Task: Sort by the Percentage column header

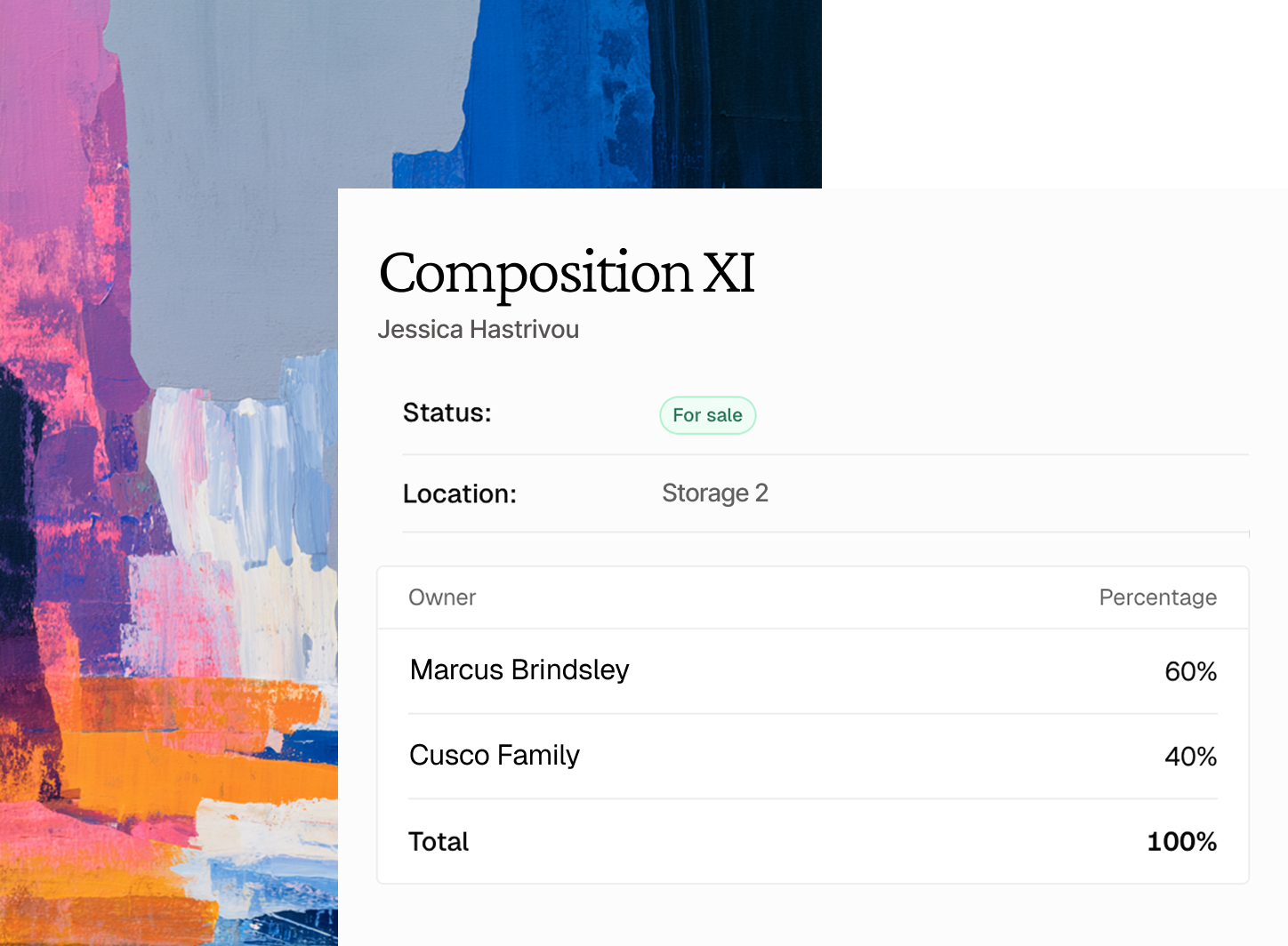Action: (x=1157, y=597)
